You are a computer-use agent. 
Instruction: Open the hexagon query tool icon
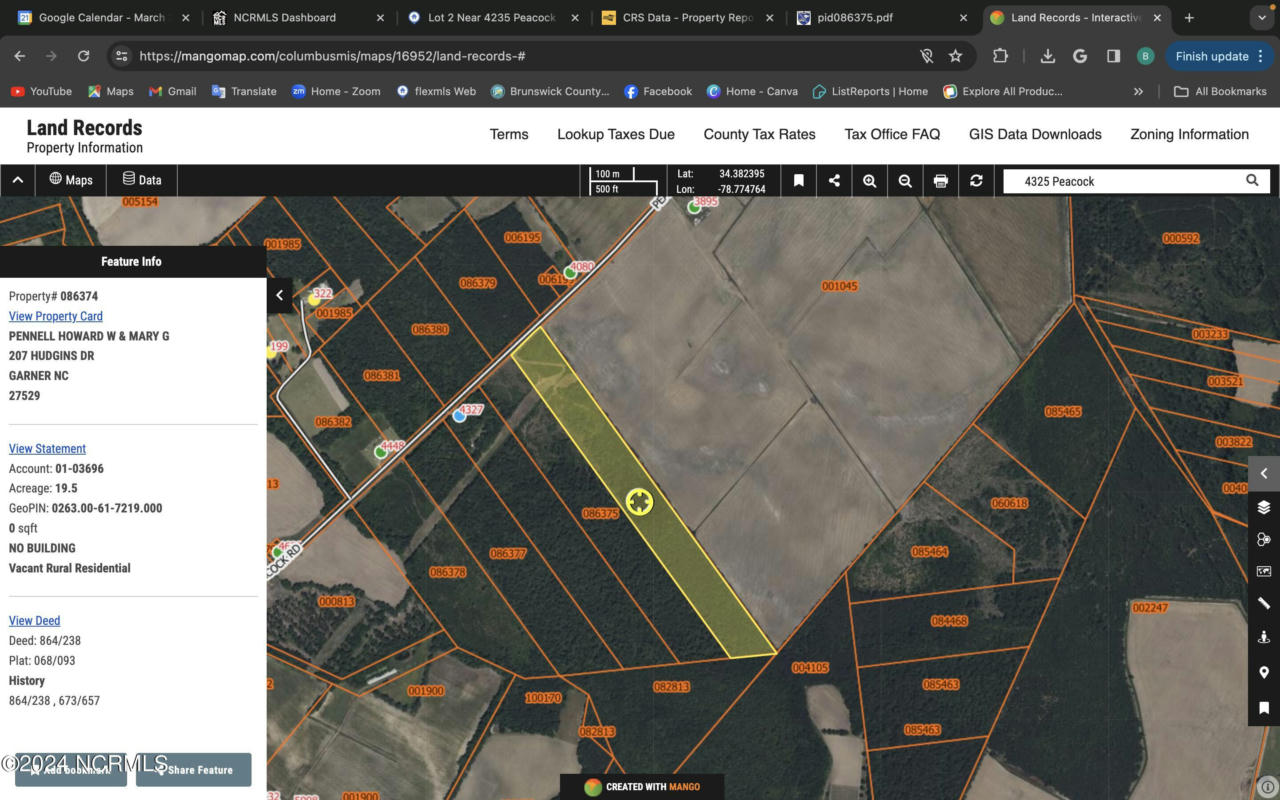click(x=1264, y=539)
